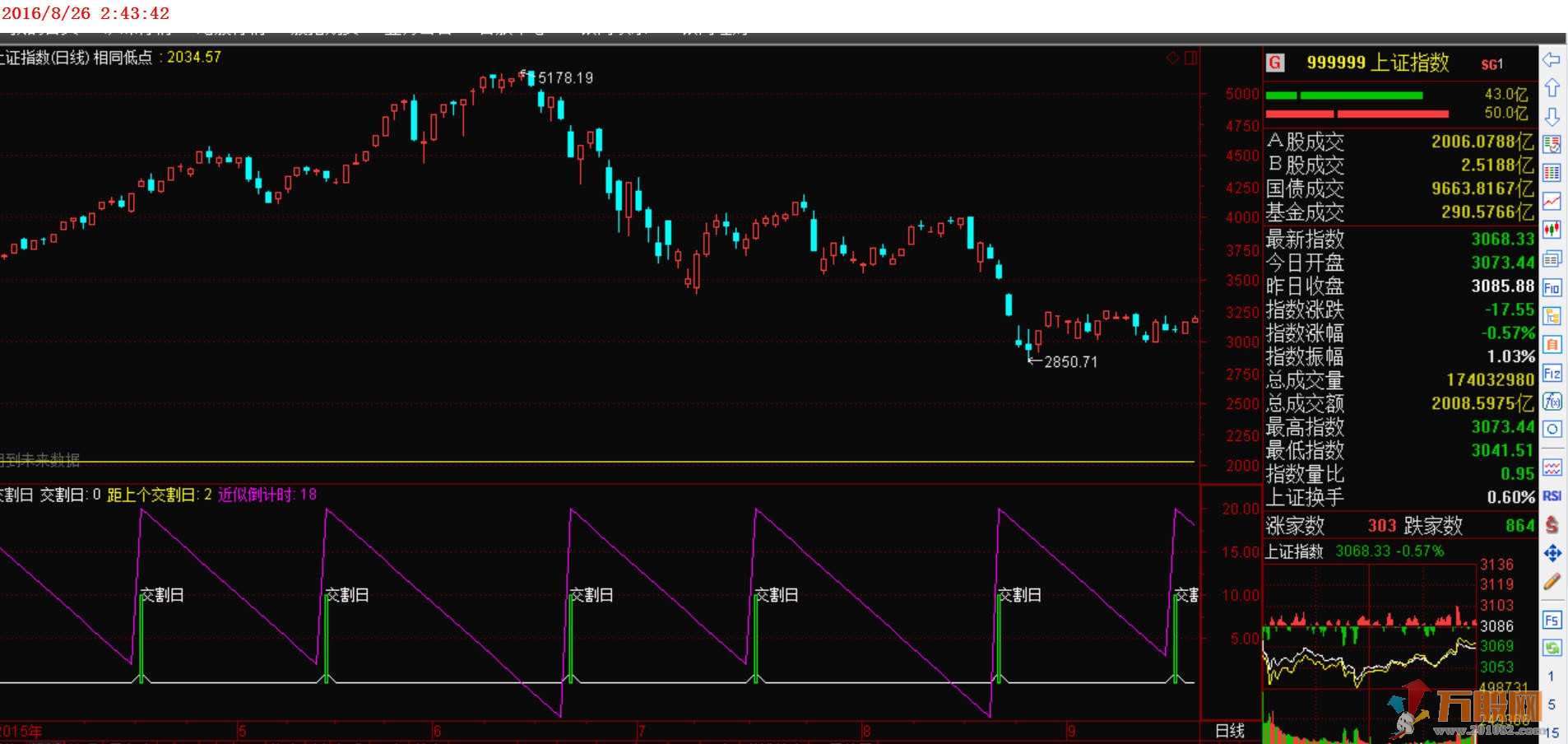This screenshot has width=1568, height=744.
Task: Click the red diamond icon at chart corner
Action: pyautogui.click(x=1173, y=58)
